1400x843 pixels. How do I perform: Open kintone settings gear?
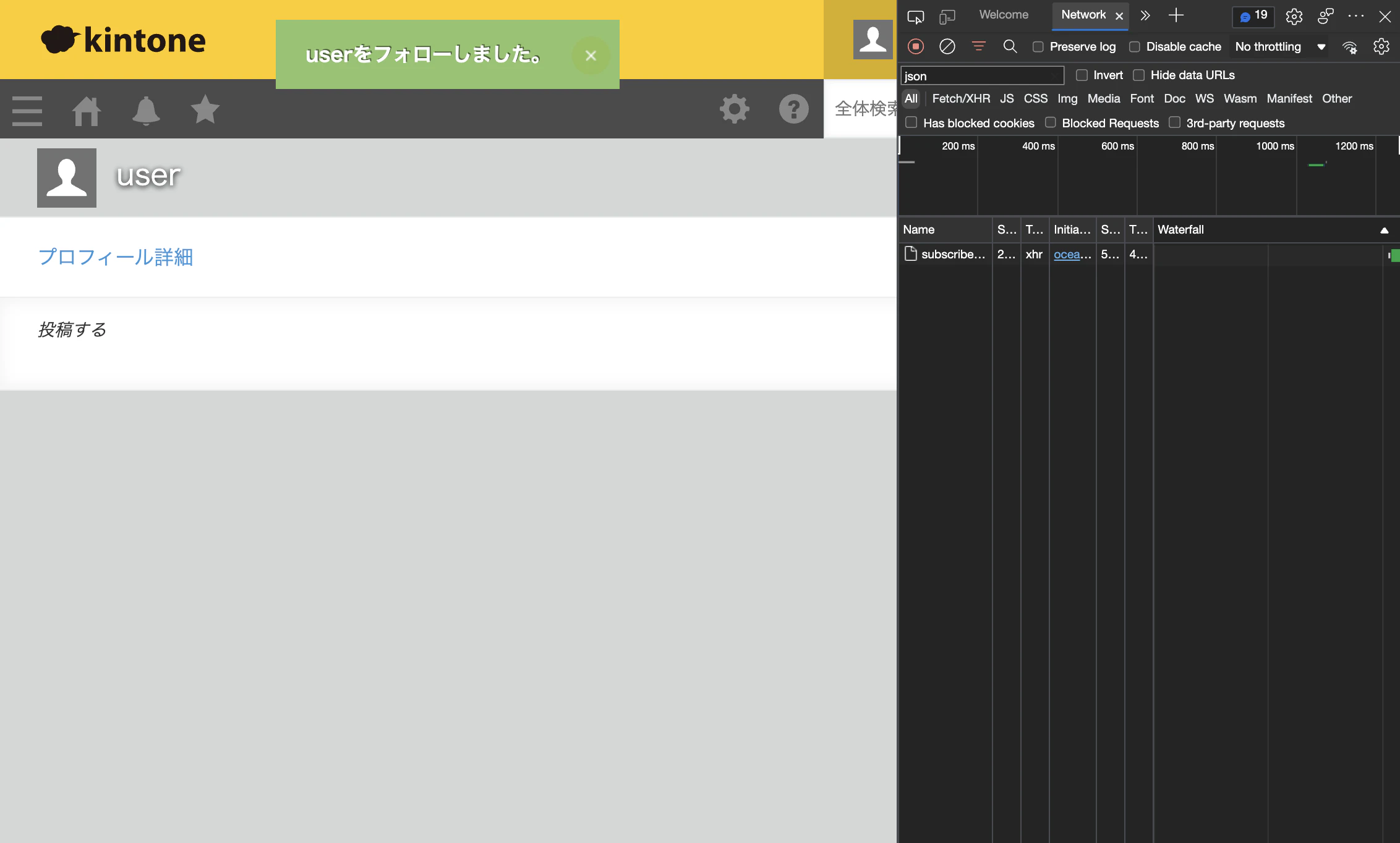tap(735, 109)
